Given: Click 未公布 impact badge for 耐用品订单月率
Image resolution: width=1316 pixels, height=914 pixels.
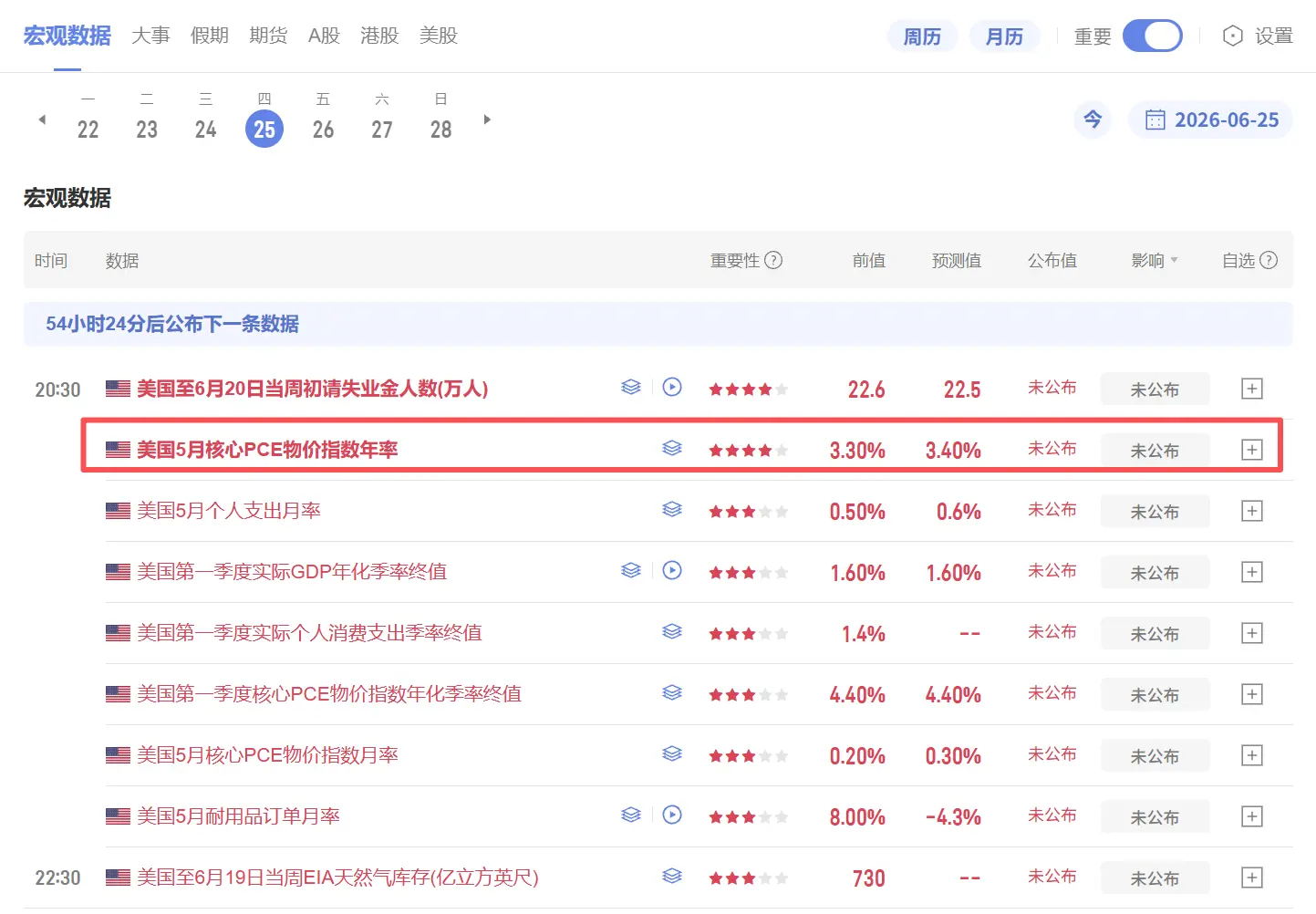Looking at the screenshot, I should [x=1155, y=816].
